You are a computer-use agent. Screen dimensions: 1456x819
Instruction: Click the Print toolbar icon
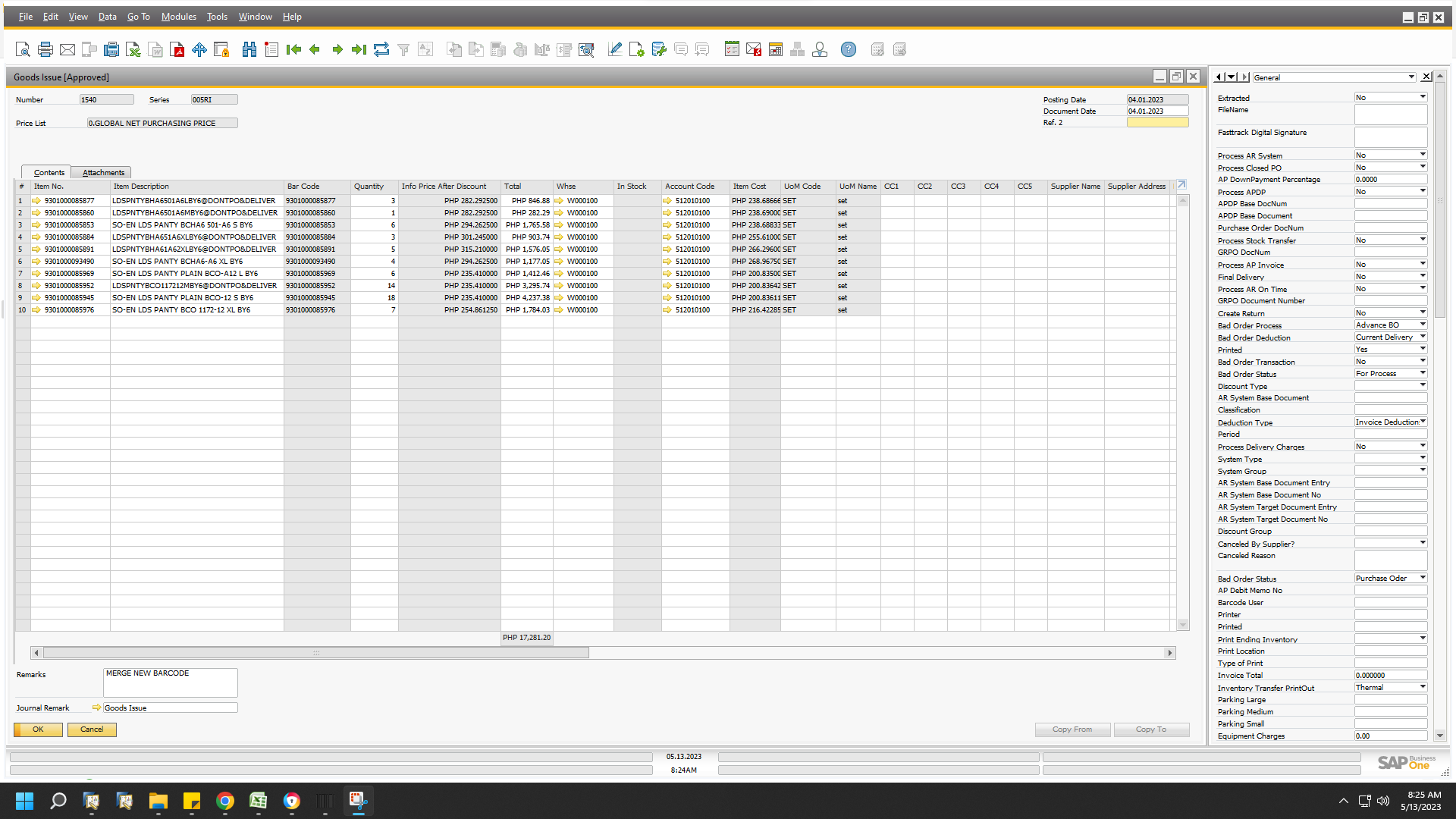click(x=45, y=50)
